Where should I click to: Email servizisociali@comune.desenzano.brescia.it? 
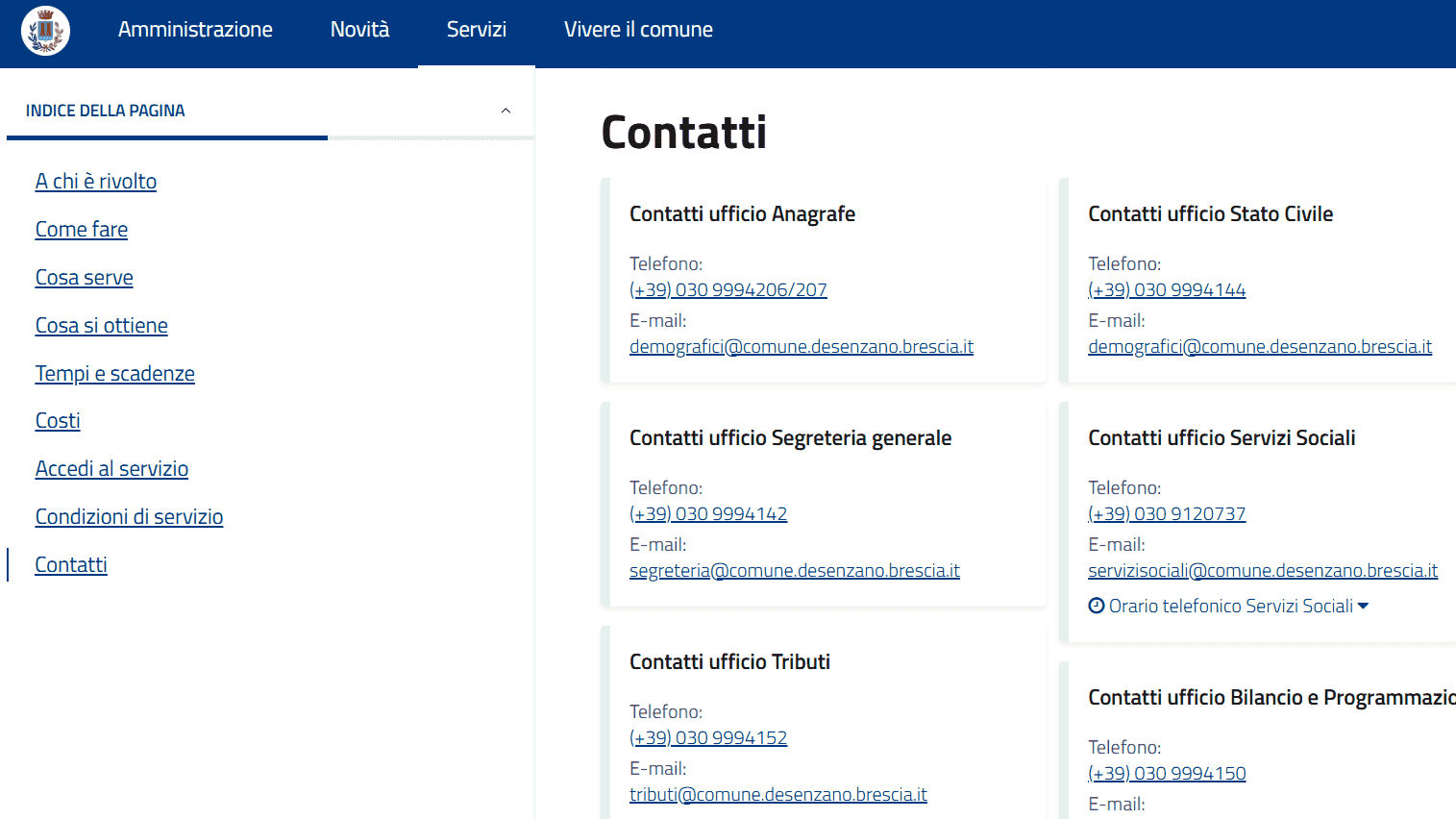click(x=1263, y=571)
